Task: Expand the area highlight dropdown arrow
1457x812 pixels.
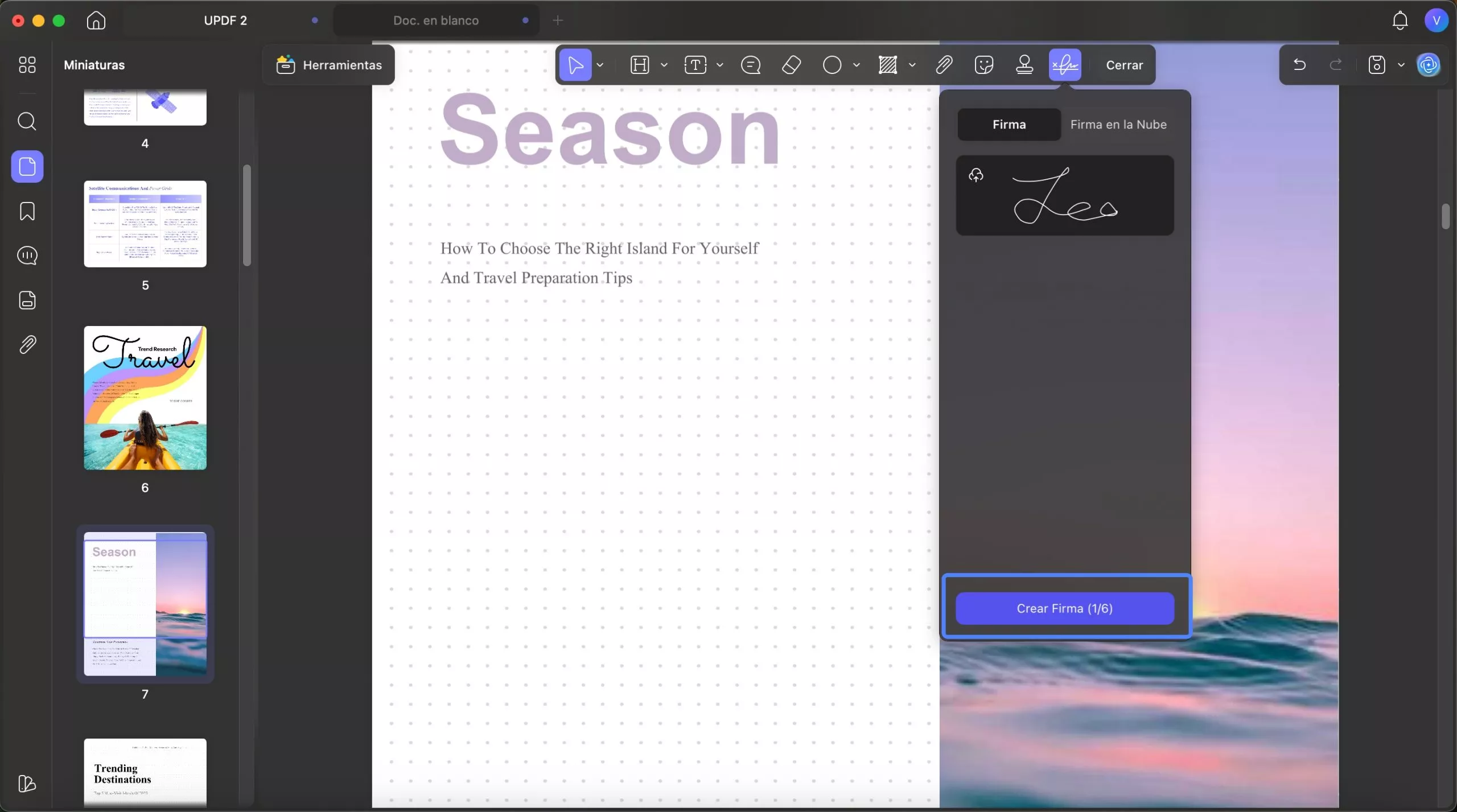Action: pyautogui.click(x=912, y=65)
